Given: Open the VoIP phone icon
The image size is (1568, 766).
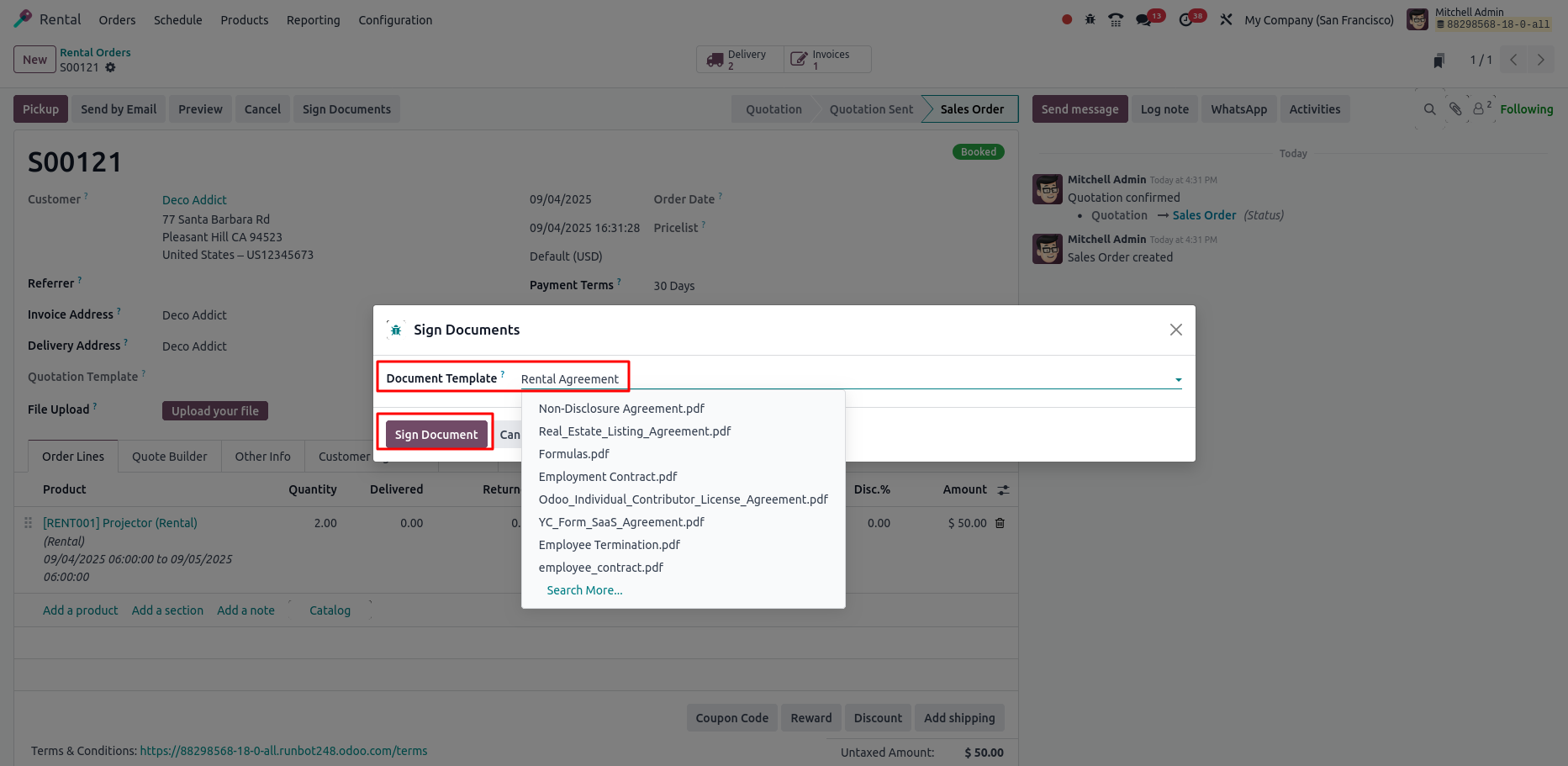Looking at the screenshot, I should point(1116,19).
